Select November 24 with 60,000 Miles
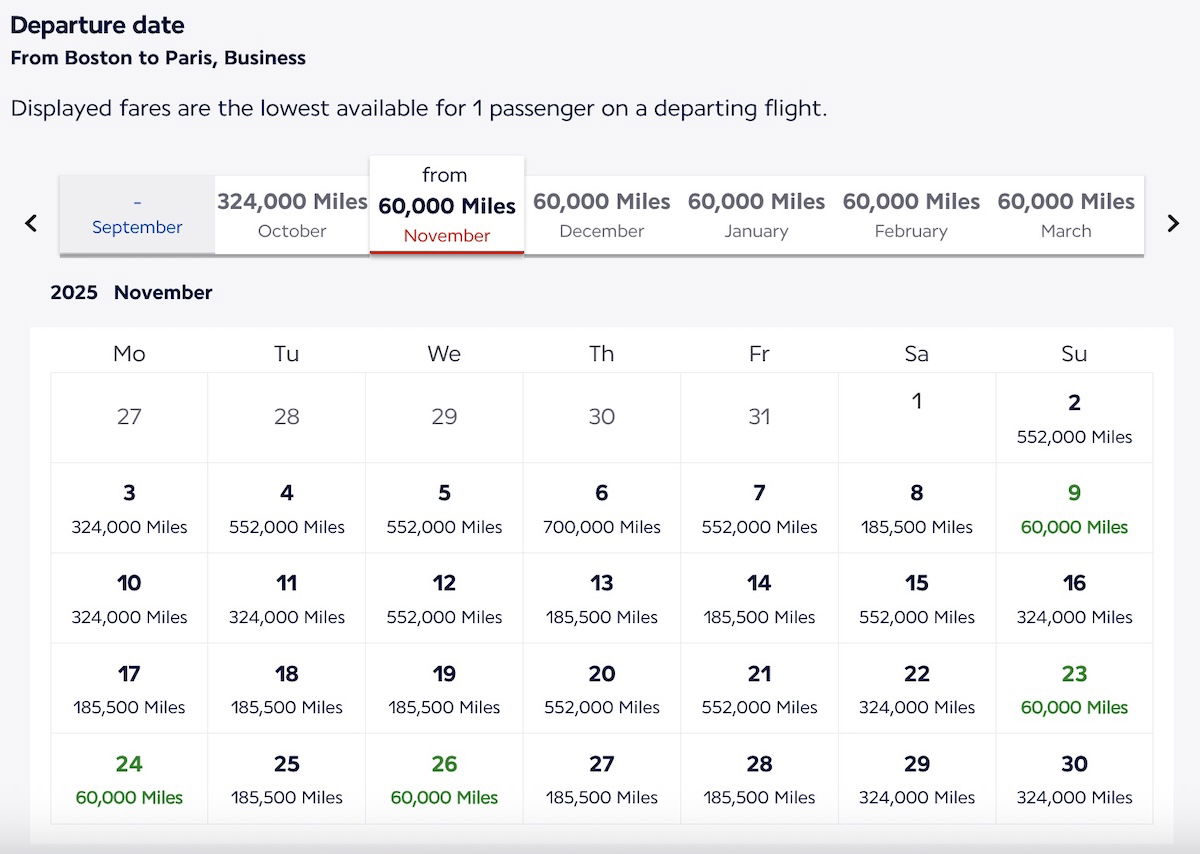Image resolution: width=1200 pixels, height=854 pixels. pos(129,779)
